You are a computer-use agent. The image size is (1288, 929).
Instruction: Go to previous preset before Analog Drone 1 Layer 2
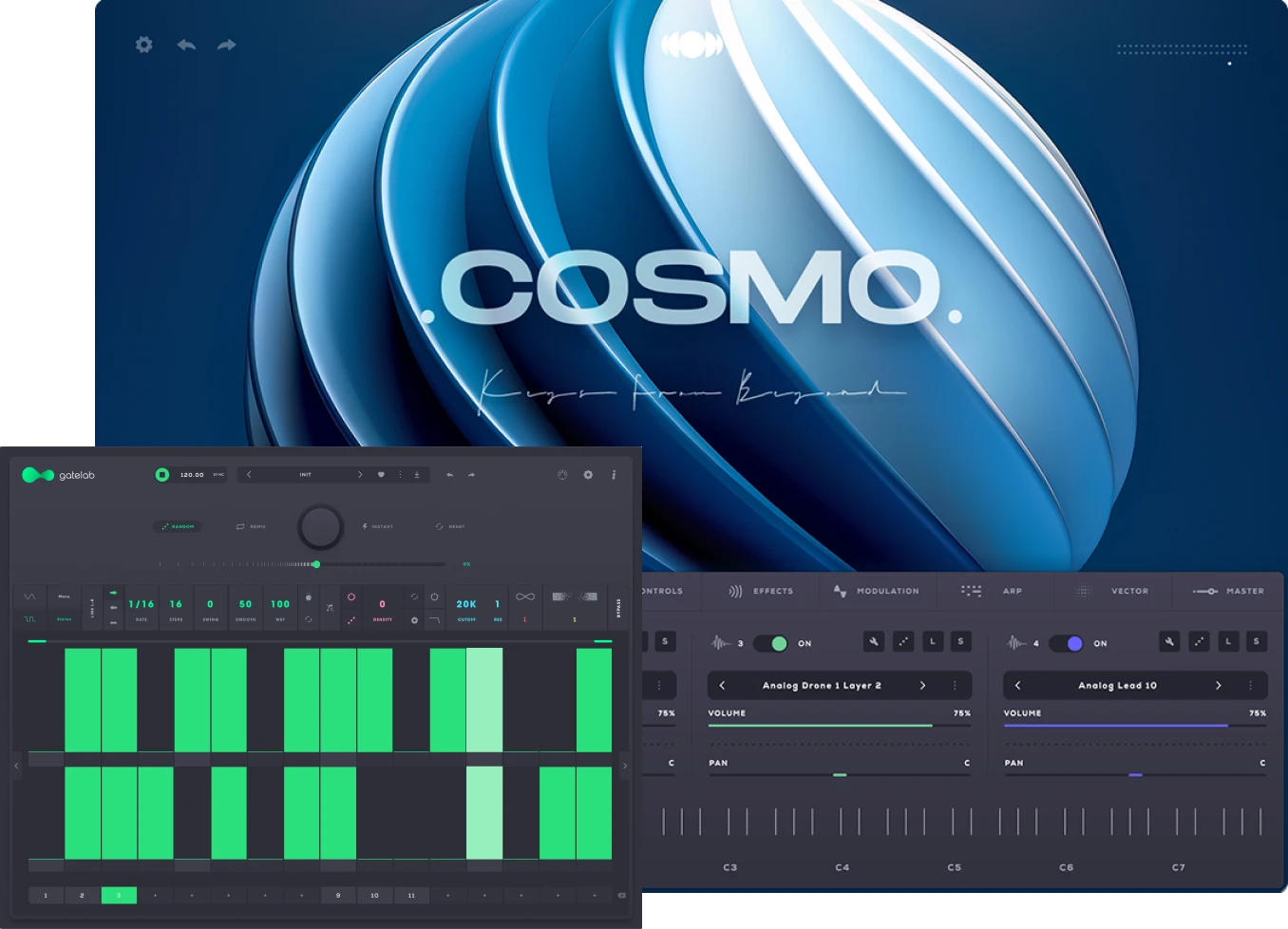pos(722,685)
